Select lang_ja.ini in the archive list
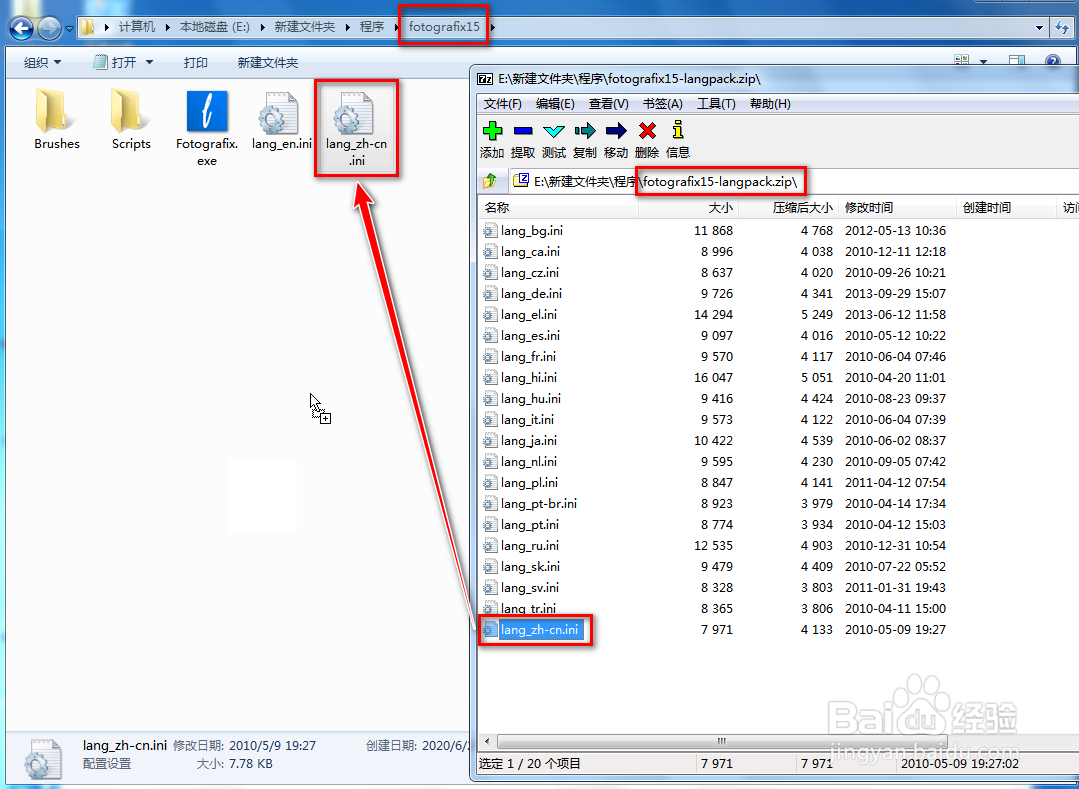Viewport: 1079px width, 789px height. [x=528, y=440]
